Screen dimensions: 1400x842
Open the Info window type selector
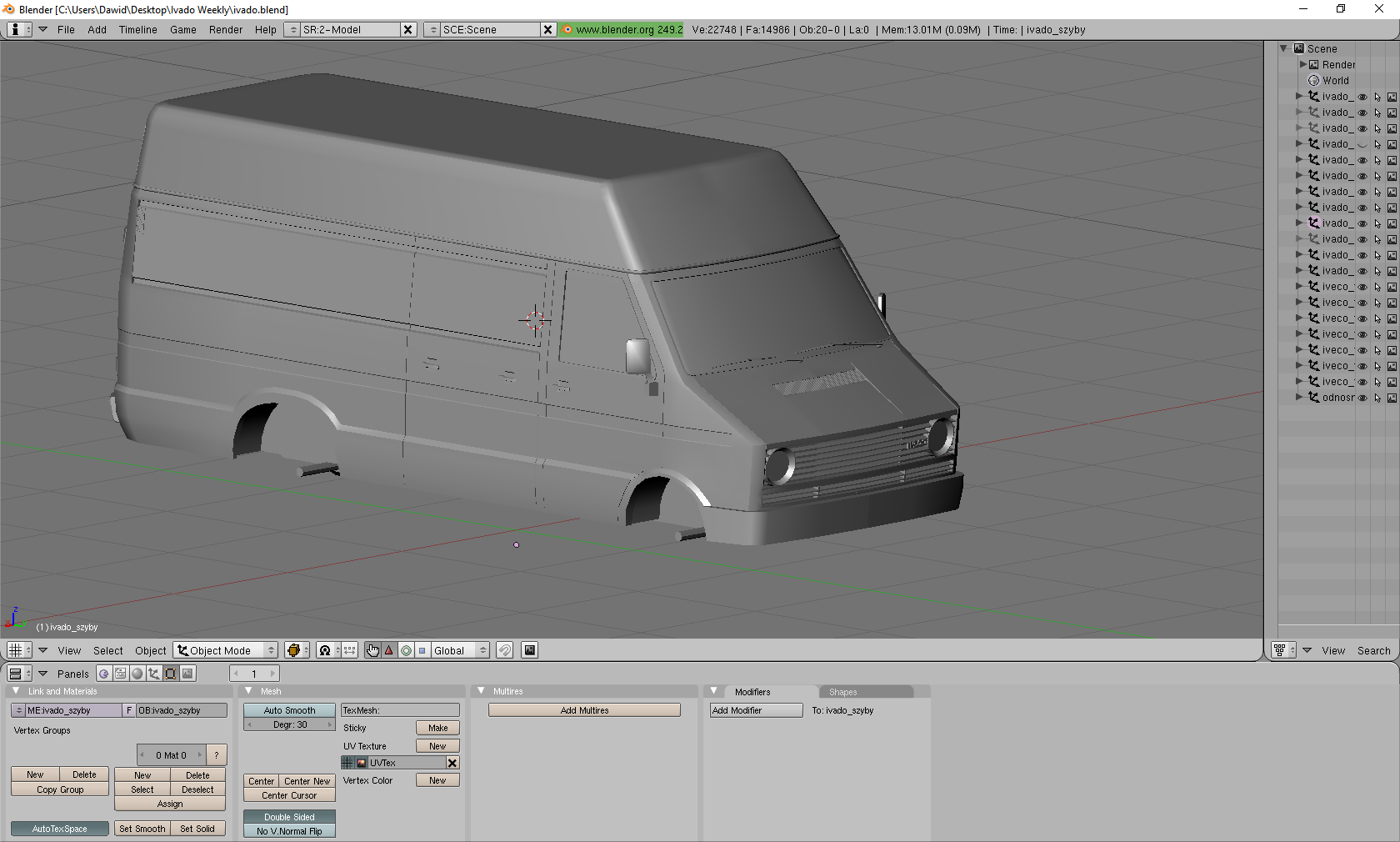[19, 29]
